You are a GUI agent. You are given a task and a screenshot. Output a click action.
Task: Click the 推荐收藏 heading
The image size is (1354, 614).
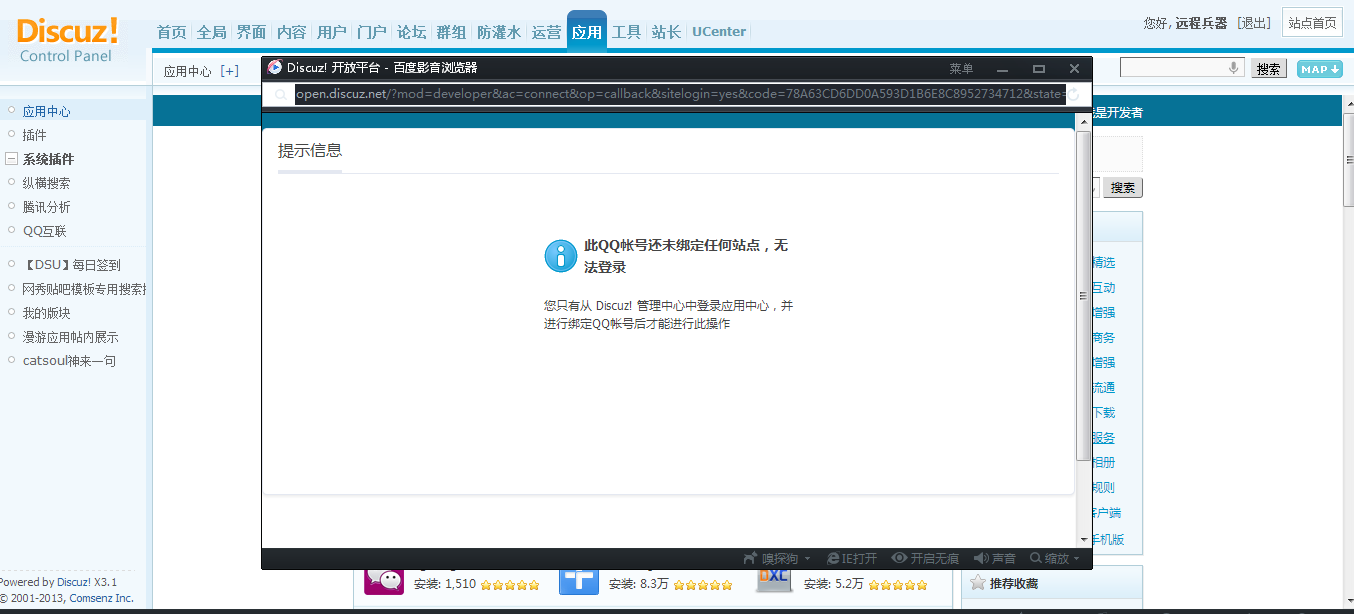pos(1014,583)
